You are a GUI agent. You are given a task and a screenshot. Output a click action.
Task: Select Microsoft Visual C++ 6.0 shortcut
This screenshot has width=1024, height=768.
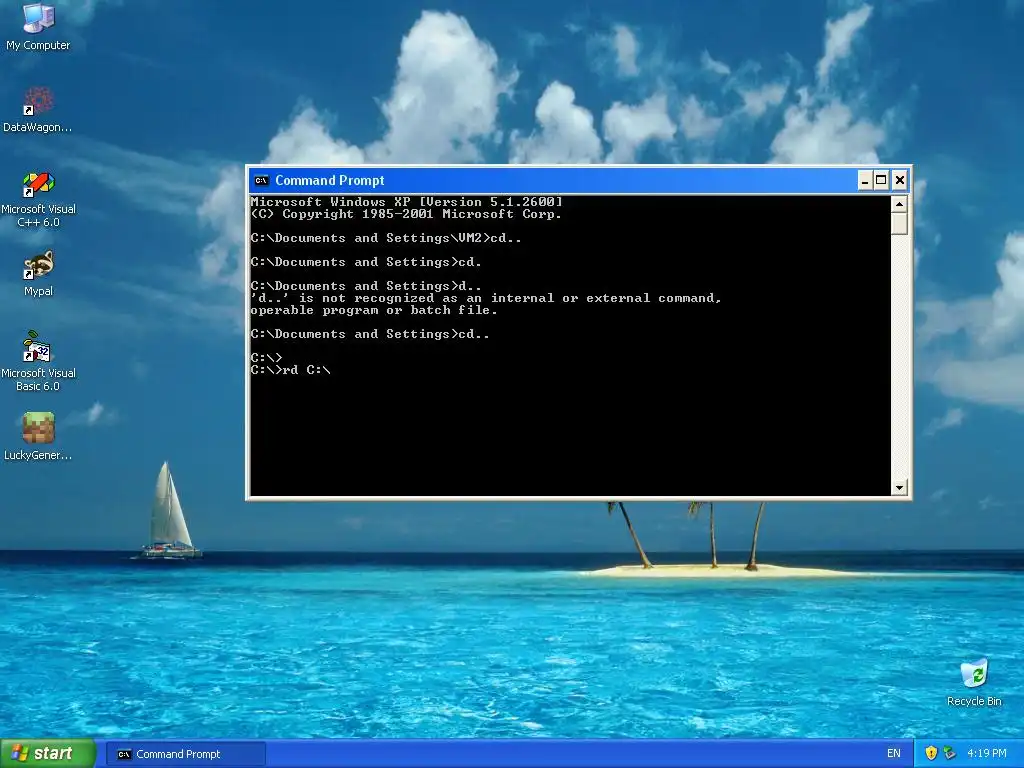point(38,199)
